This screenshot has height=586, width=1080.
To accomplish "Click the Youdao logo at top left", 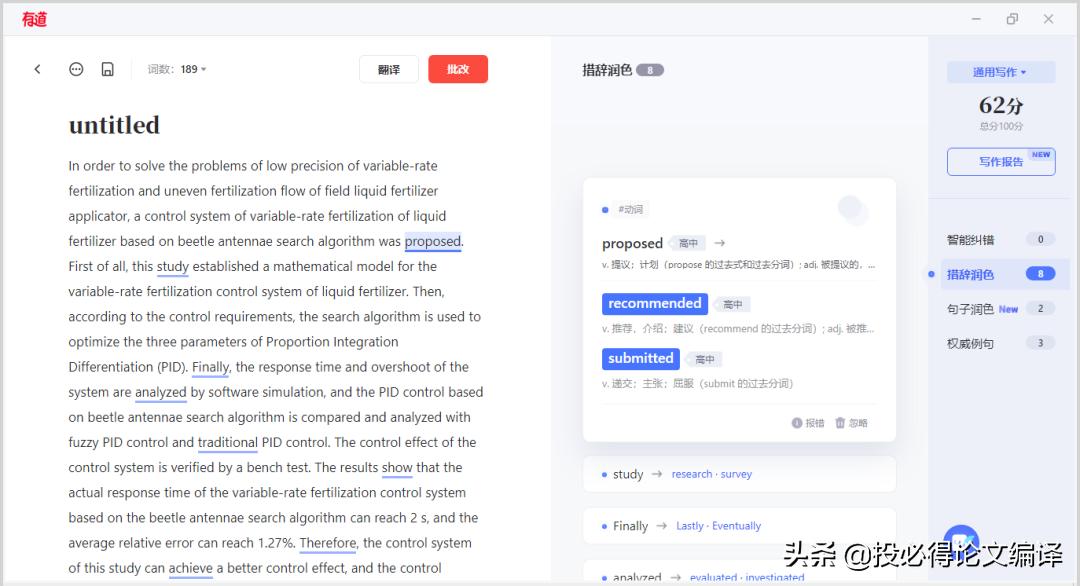I will pos(34,18).
